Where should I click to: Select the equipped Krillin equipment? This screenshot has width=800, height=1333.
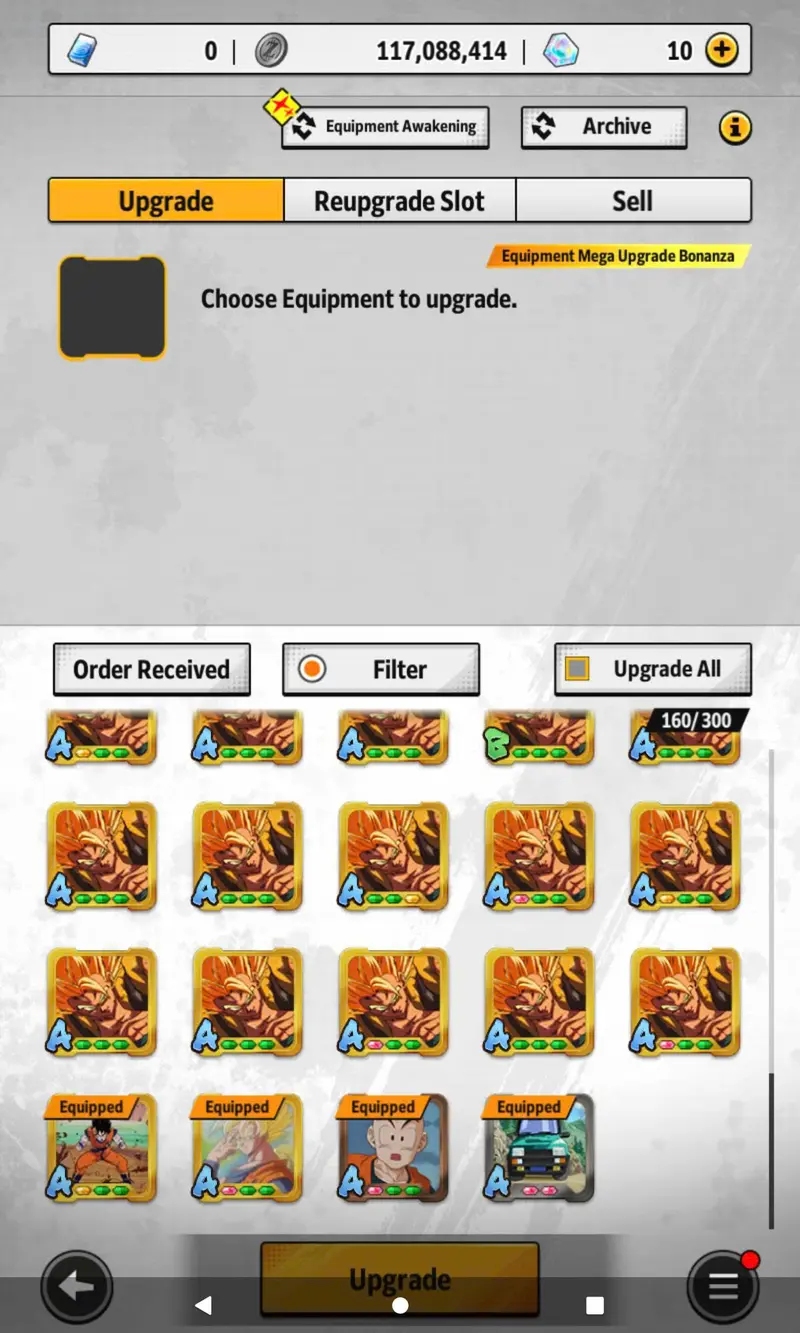click(x=393, y=1148)
